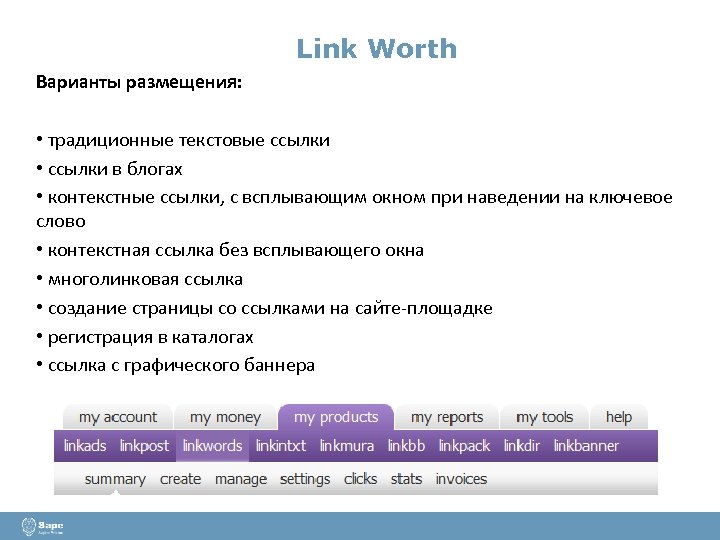Image resolution: width=720 pixels, height=540 pixels.
Task: Click the Link Worth title
Action: coord(377,48)
